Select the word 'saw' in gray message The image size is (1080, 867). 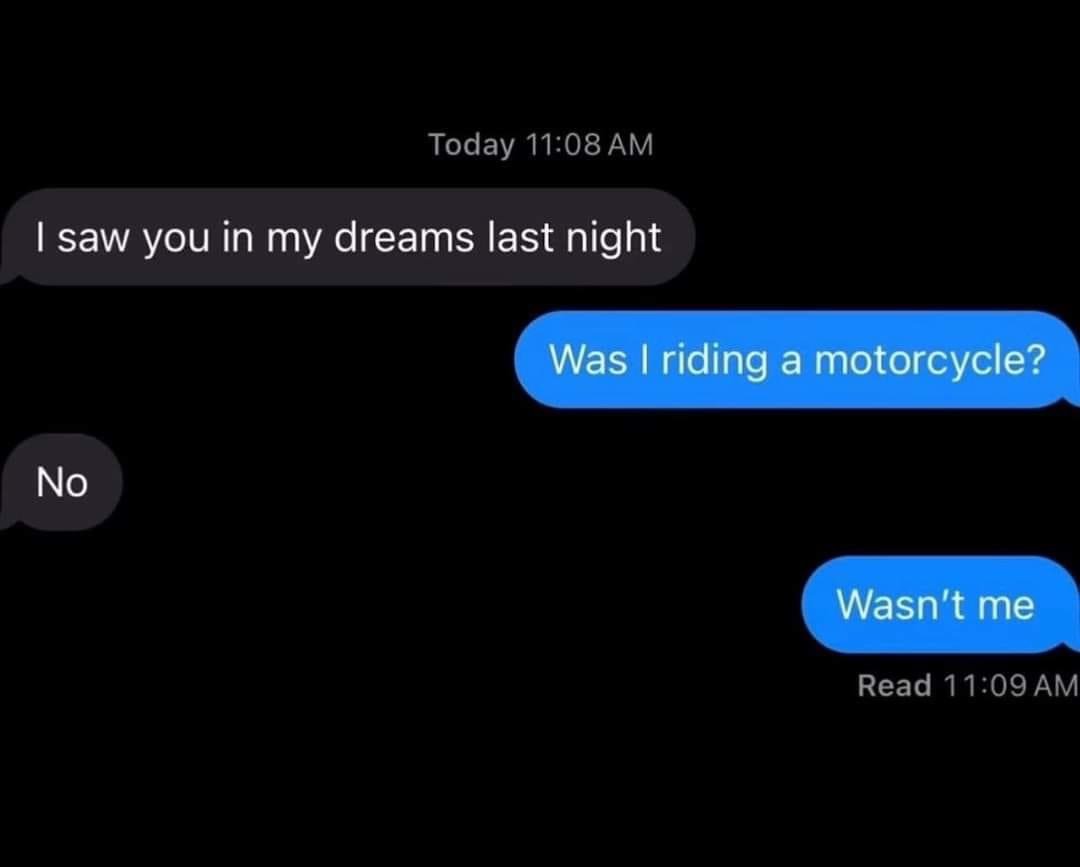[93, 238]
